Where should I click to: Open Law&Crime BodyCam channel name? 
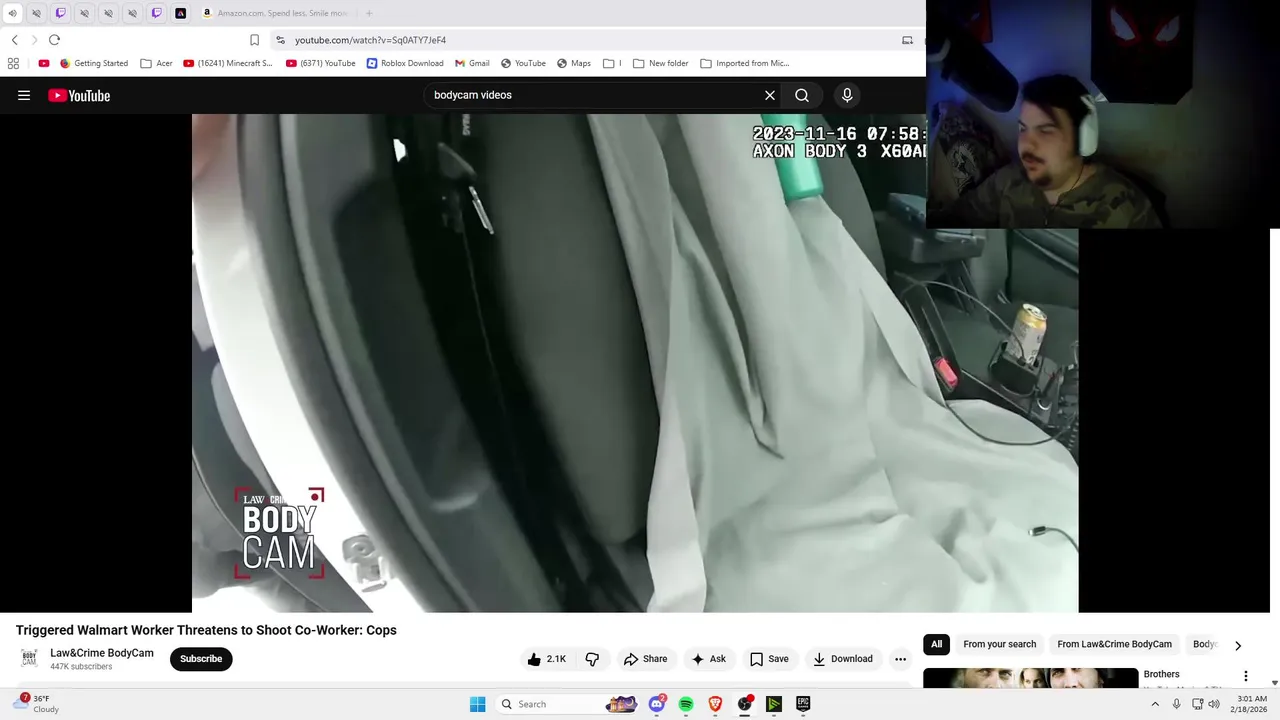(x=102, y=653)
